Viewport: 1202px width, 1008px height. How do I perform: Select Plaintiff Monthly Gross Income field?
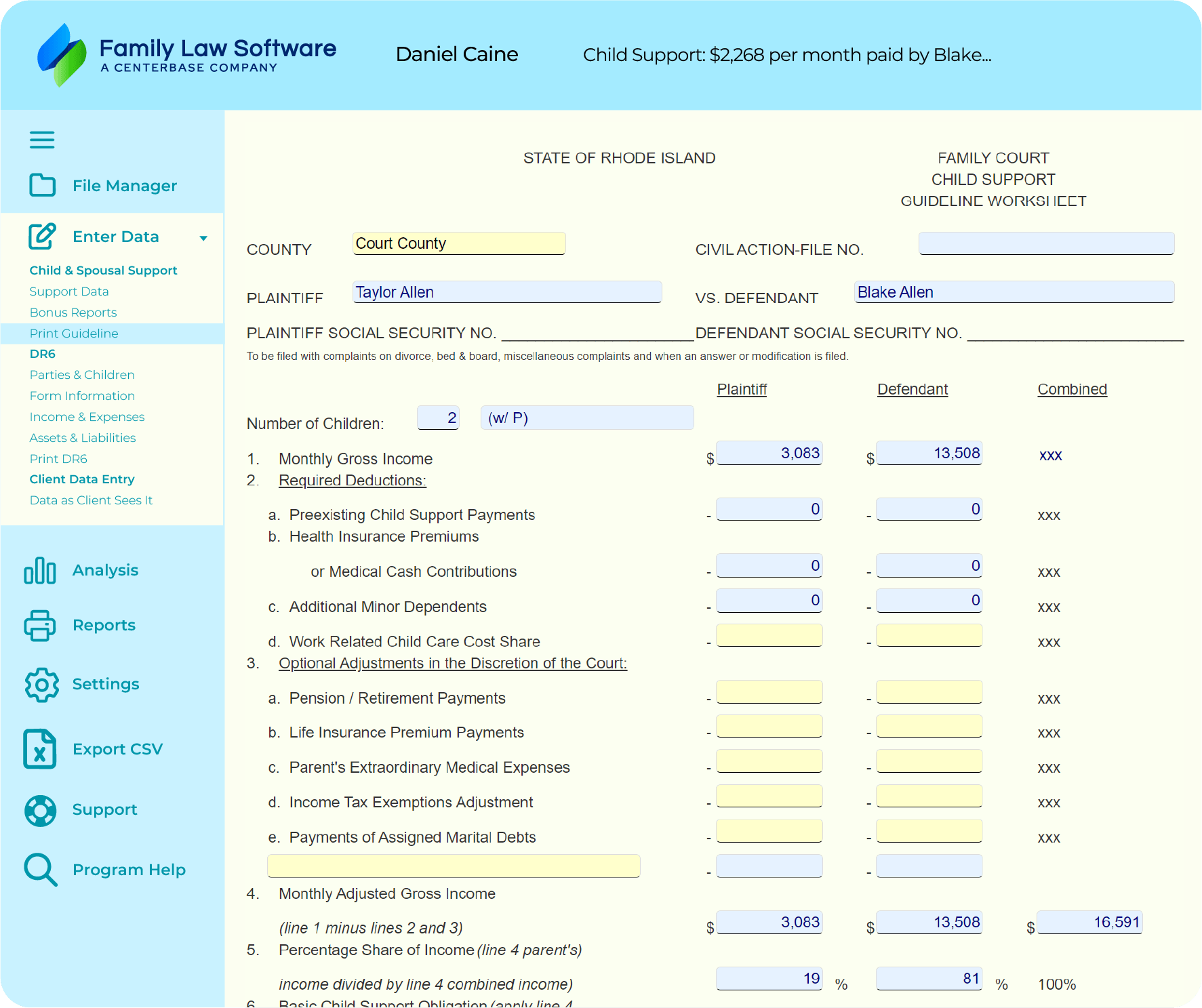769,453
